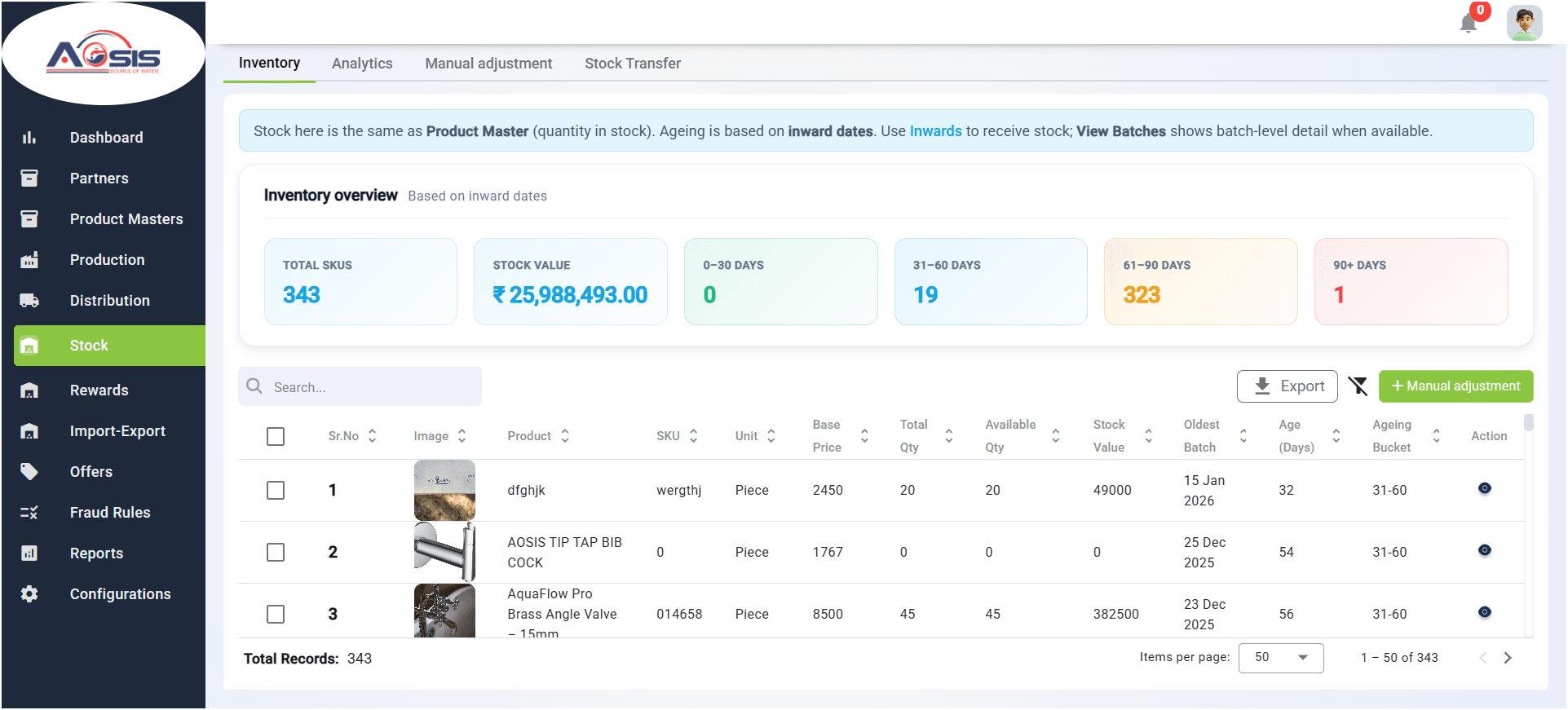Open Configurations from the sidebar
Screen dimensions: 1568x710
pos(120,594)
